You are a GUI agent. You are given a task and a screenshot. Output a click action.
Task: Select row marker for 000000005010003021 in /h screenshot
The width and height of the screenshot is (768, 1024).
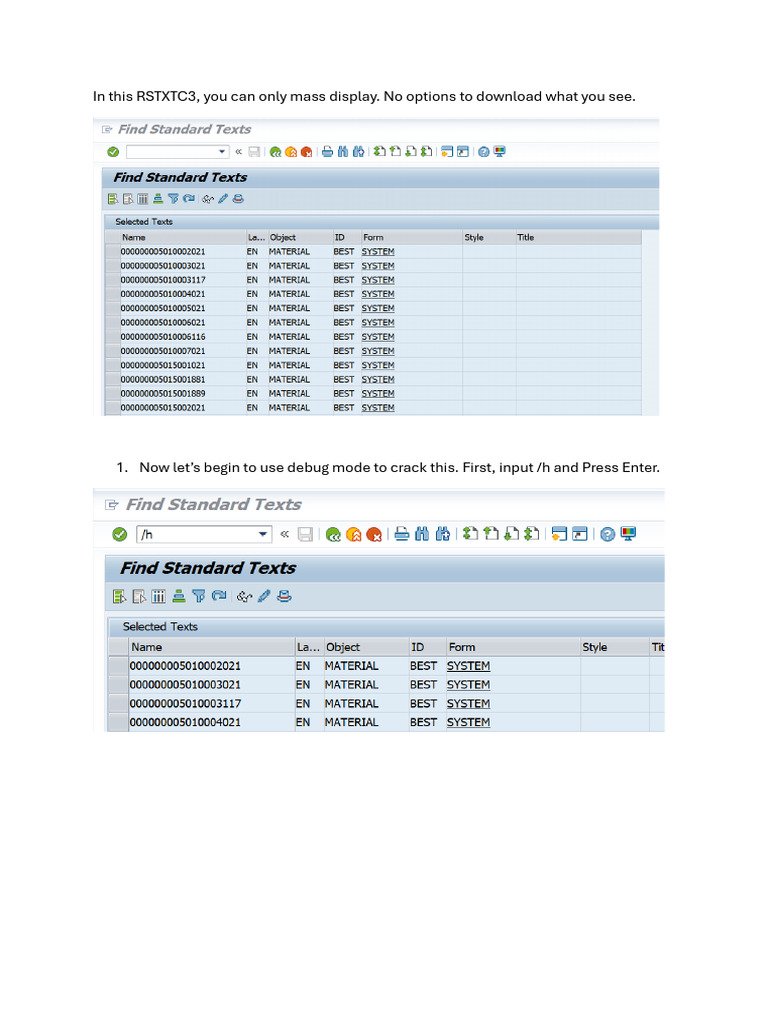[118, 685]
